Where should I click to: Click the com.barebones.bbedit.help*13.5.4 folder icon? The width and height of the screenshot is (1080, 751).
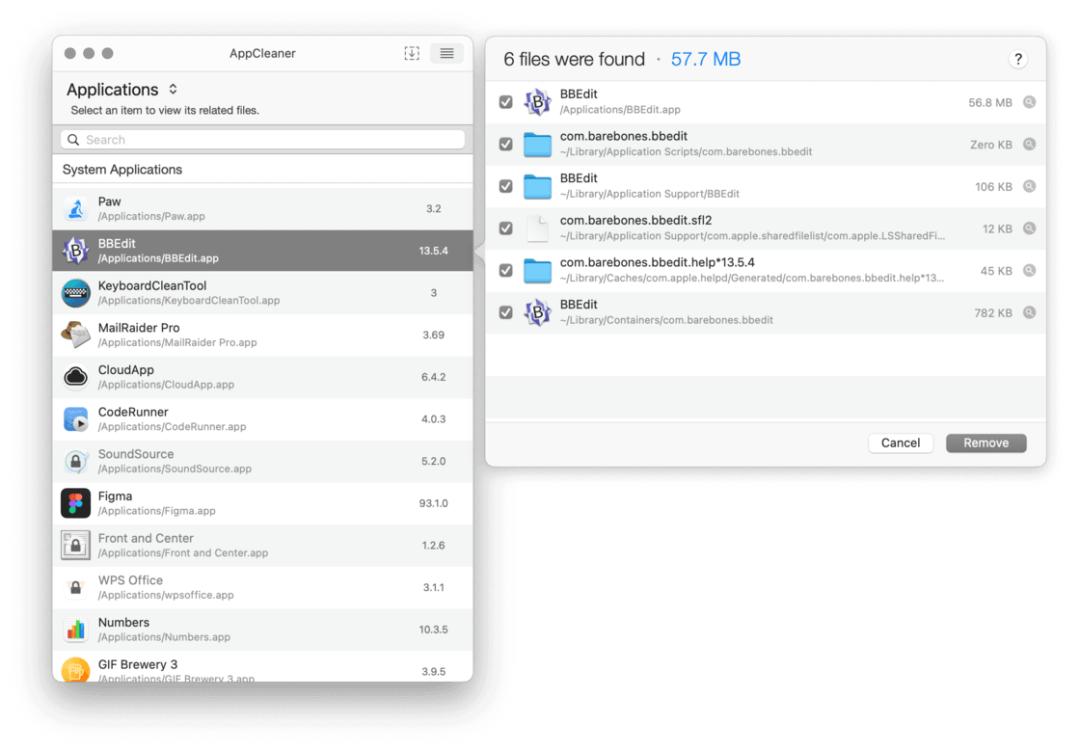(537, 271)
